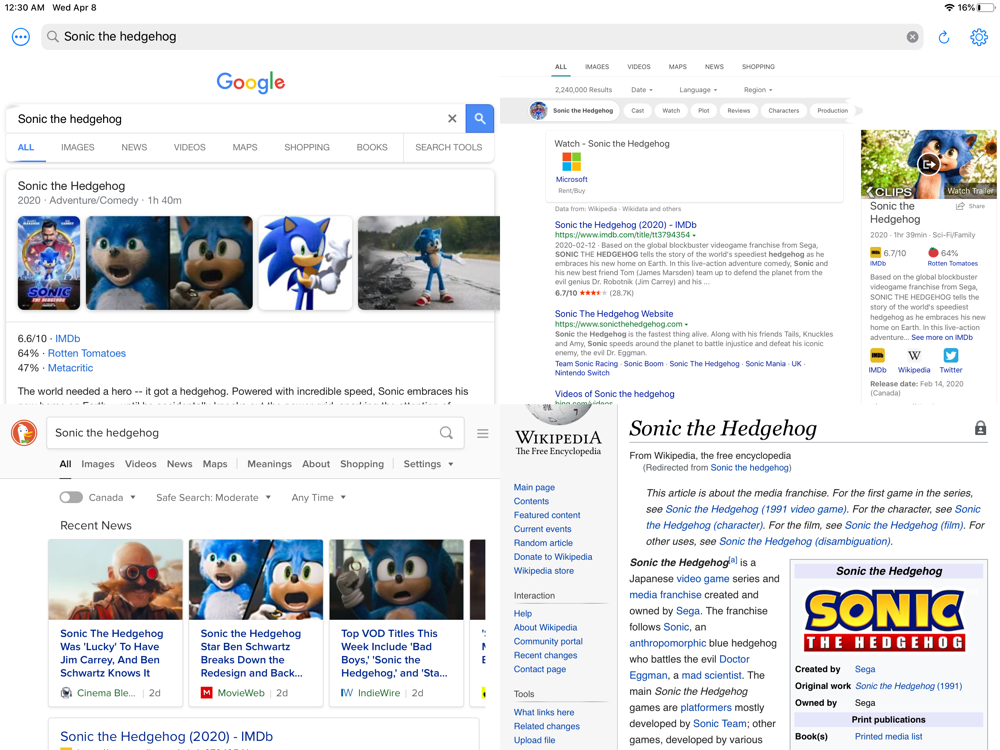This screenshot has width=1000, height=750.
Task: Switch to Bing SHOPPING tab
Action: coord(758,67)
